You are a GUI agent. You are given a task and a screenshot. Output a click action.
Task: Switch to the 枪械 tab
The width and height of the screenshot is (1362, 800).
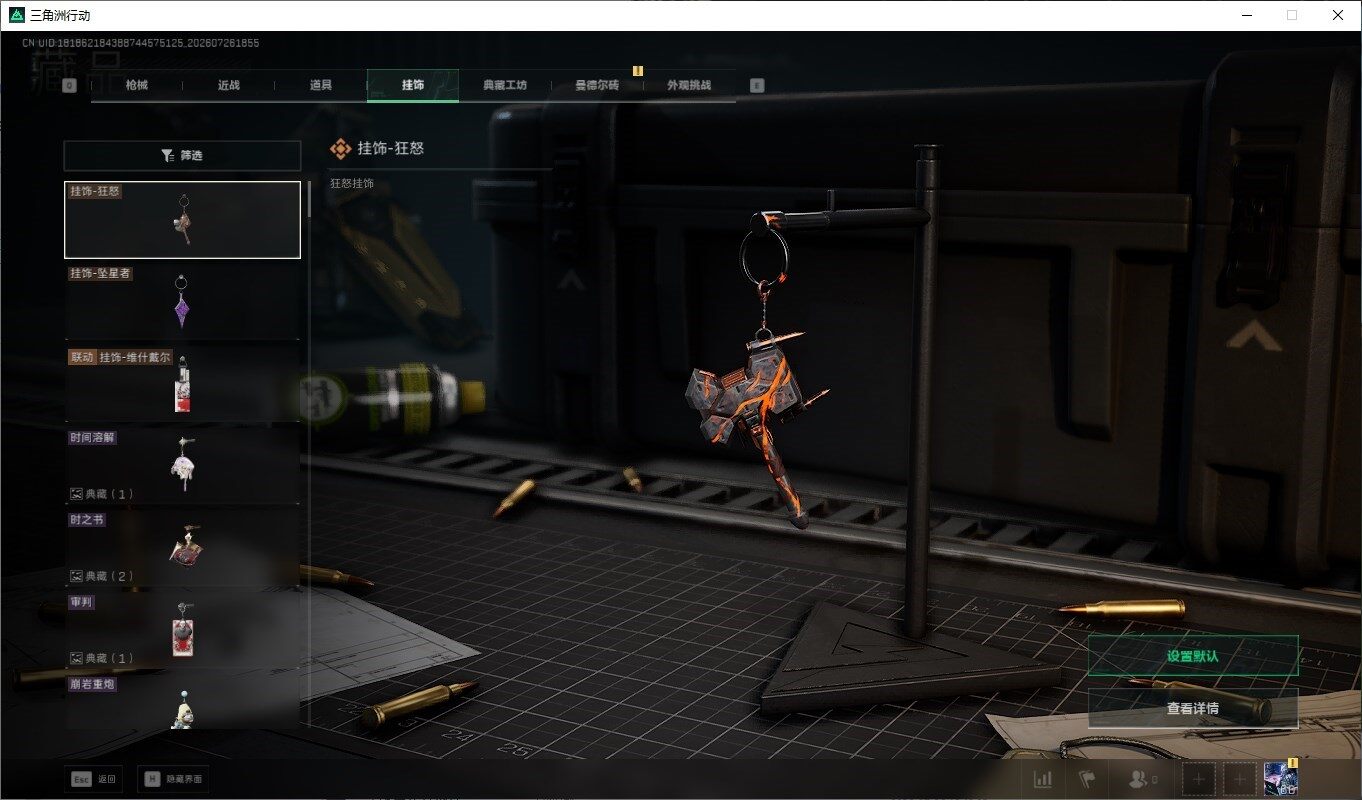[137, 85]
